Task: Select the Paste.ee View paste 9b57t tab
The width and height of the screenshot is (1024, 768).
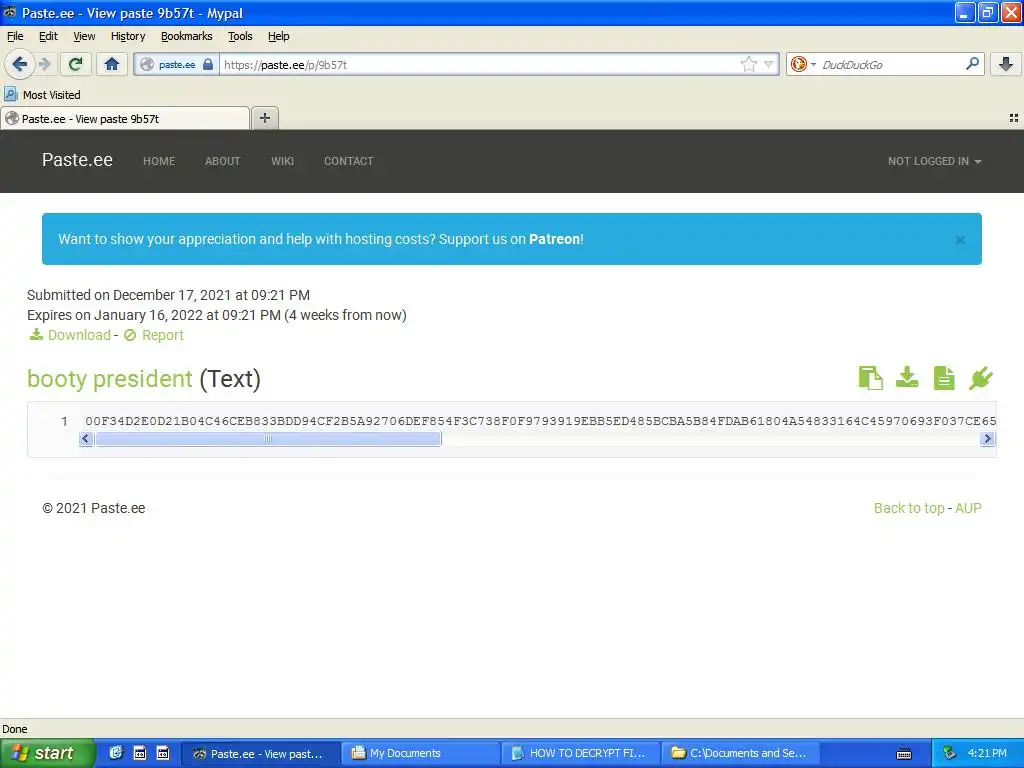Action: (125, 118)
